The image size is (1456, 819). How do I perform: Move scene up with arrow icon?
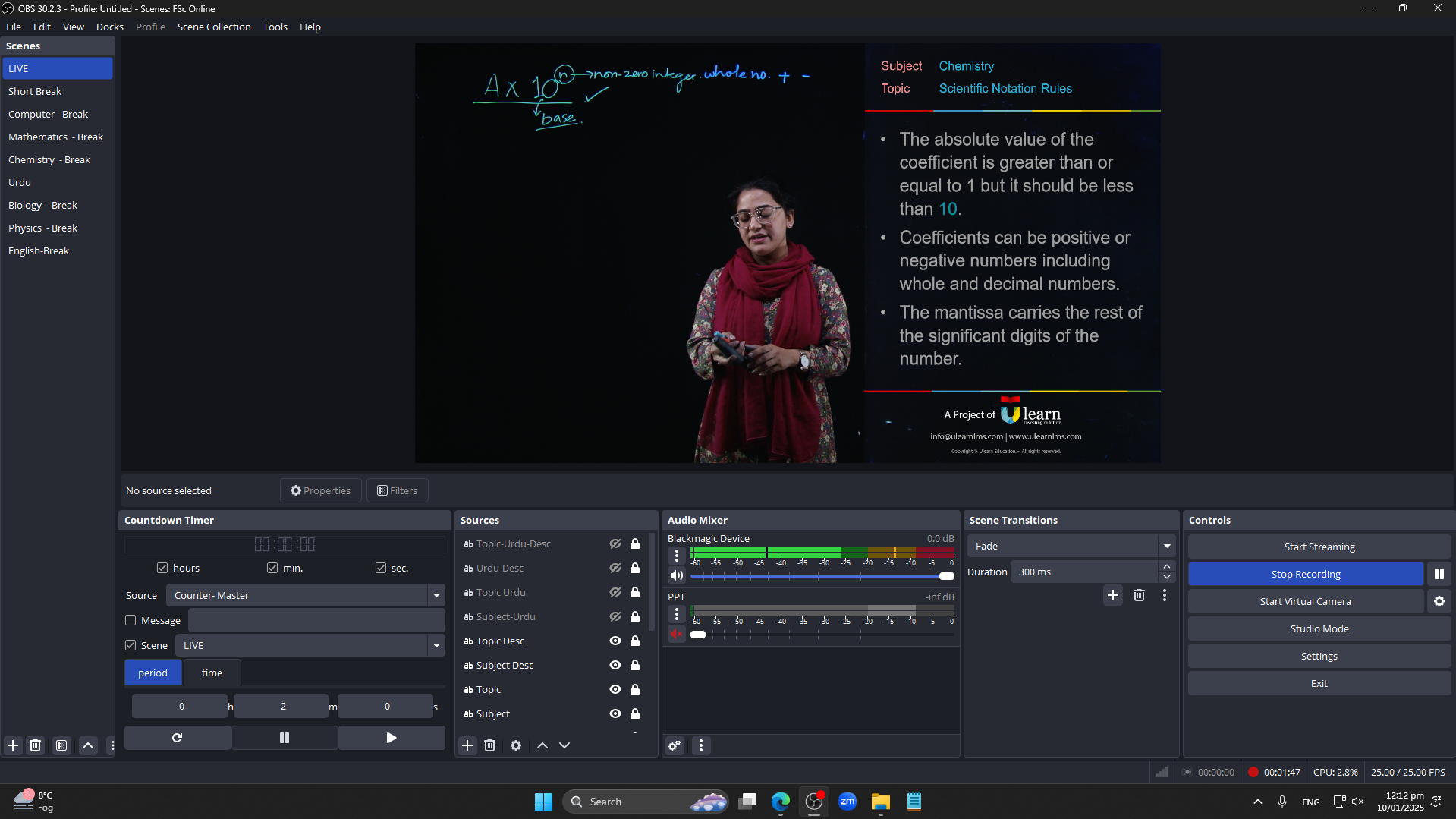88,745
